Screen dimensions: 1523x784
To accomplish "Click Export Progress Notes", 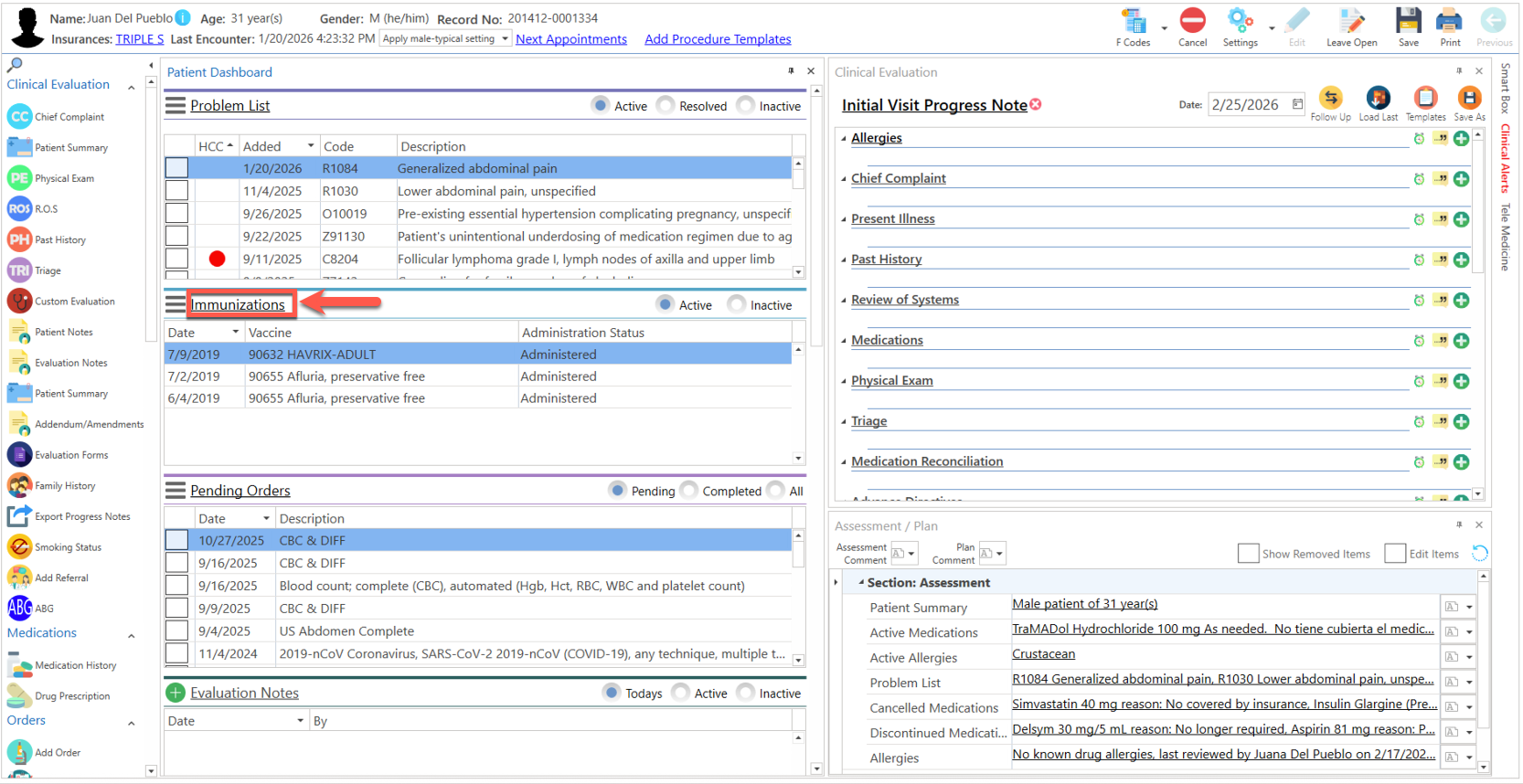I will point(69,516).
